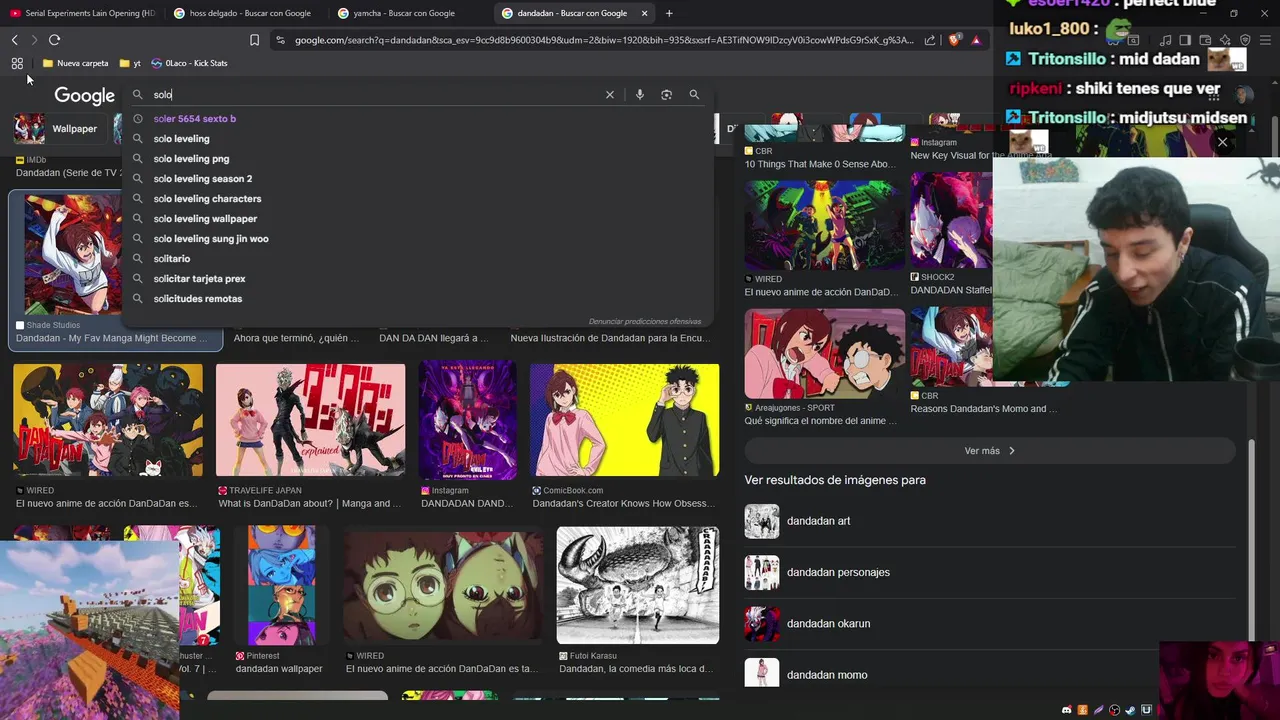Open the 0Laco - Kick Stats bookmark

pos(189,63)
